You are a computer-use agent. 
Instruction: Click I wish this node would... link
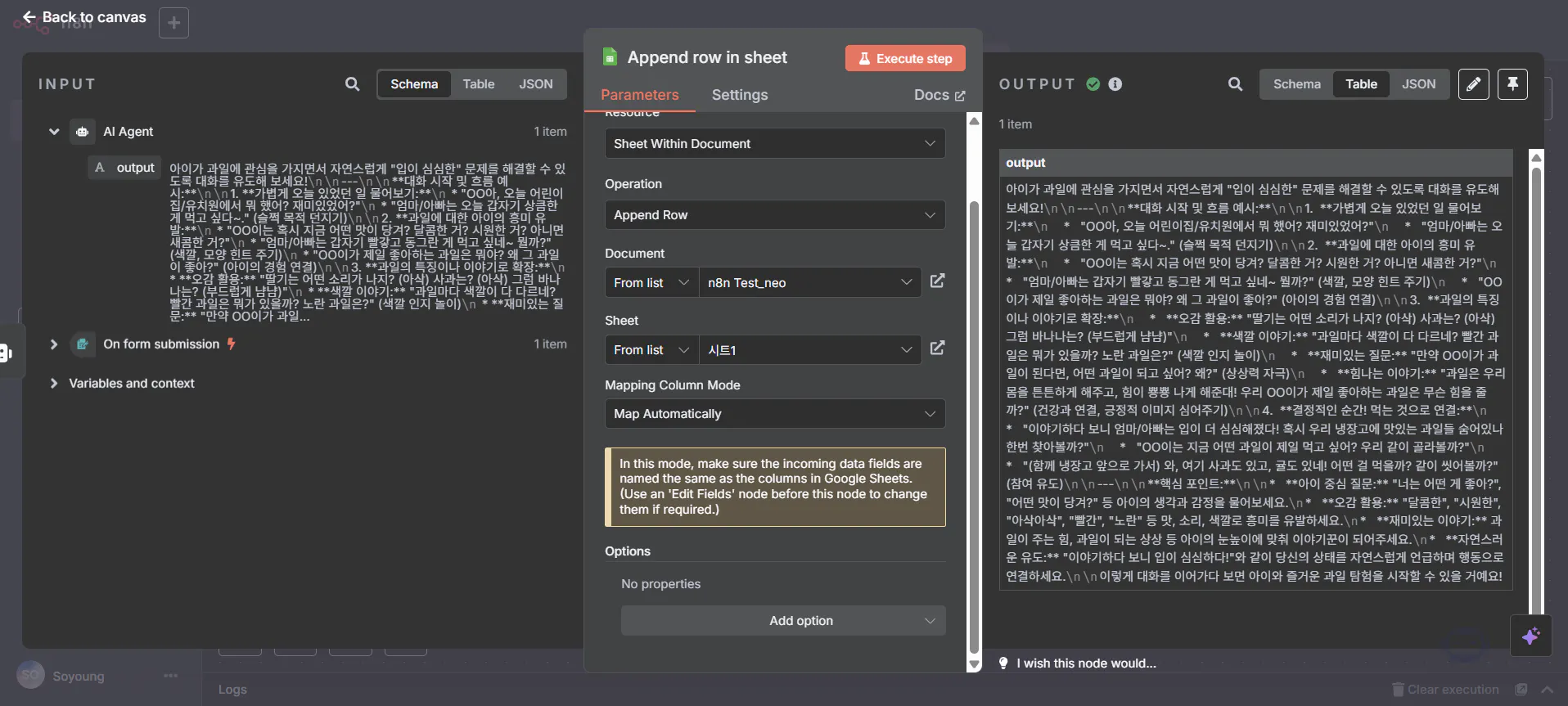click(x=1086, y=663)
